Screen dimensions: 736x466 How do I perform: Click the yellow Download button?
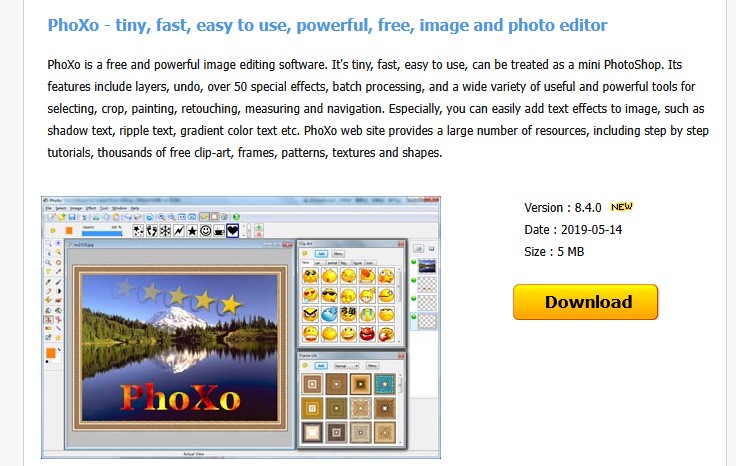(x=585, y=302)
